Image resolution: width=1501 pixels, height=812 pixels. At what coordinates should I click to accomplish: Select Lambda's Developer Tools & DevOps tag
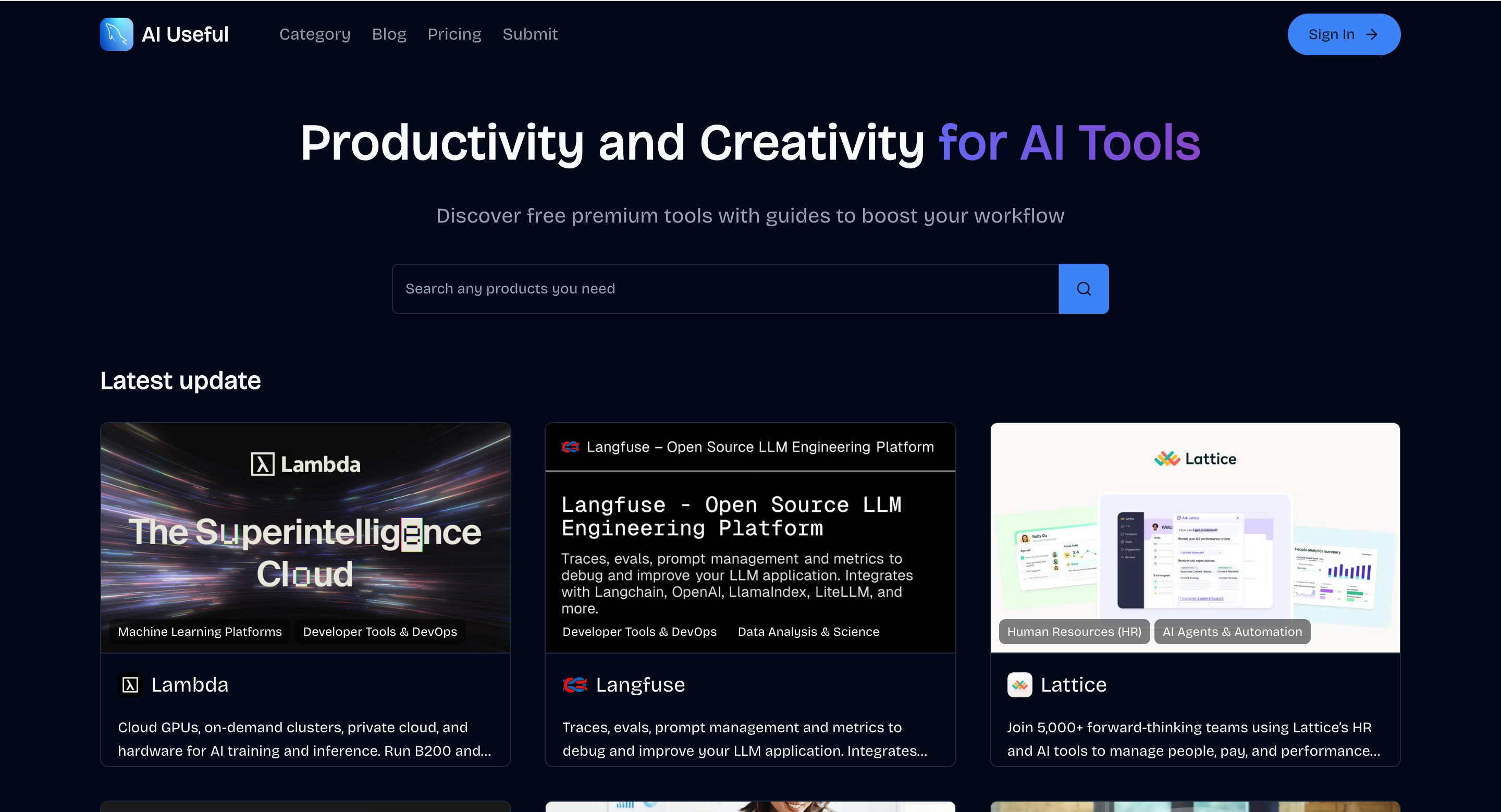(380, 632)
